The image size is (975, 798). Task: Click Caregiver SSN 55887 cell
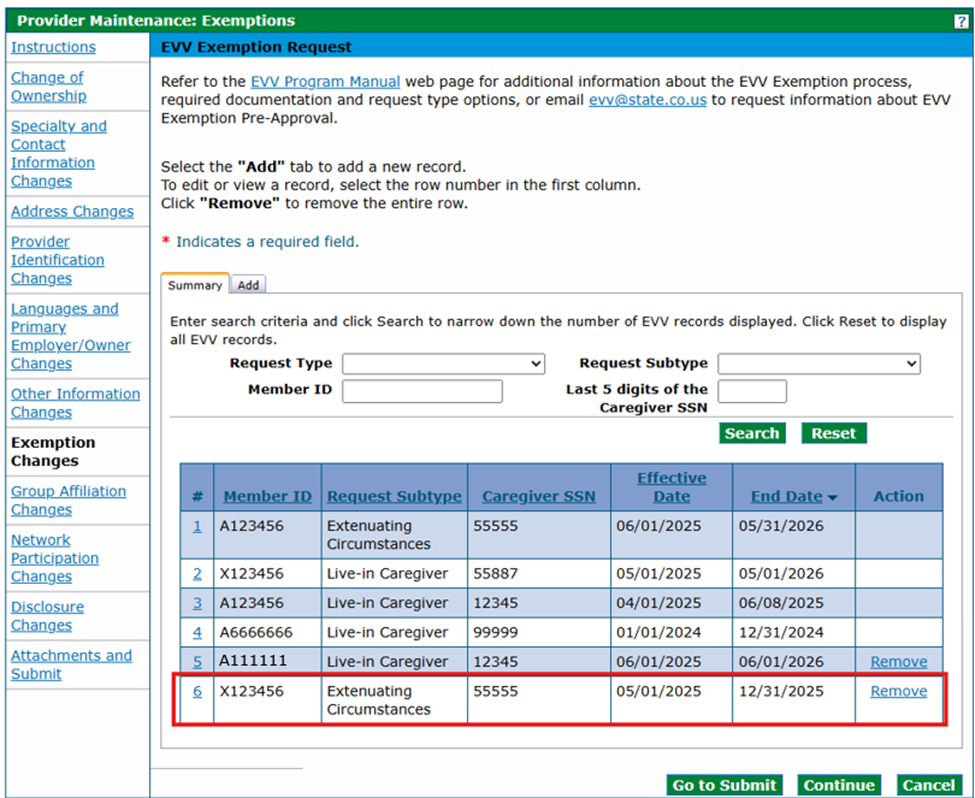[538, 573]
